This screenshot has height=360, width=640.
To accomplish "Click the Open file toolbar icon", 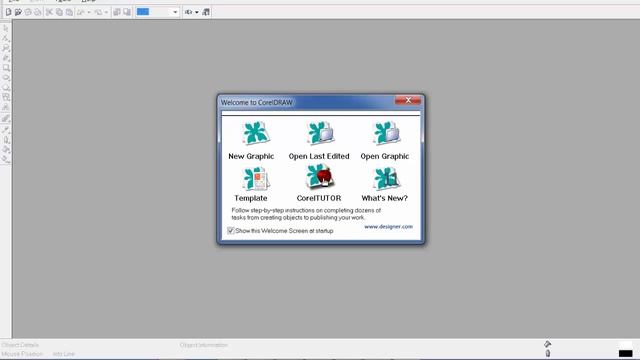I will (x=18, y=12).
